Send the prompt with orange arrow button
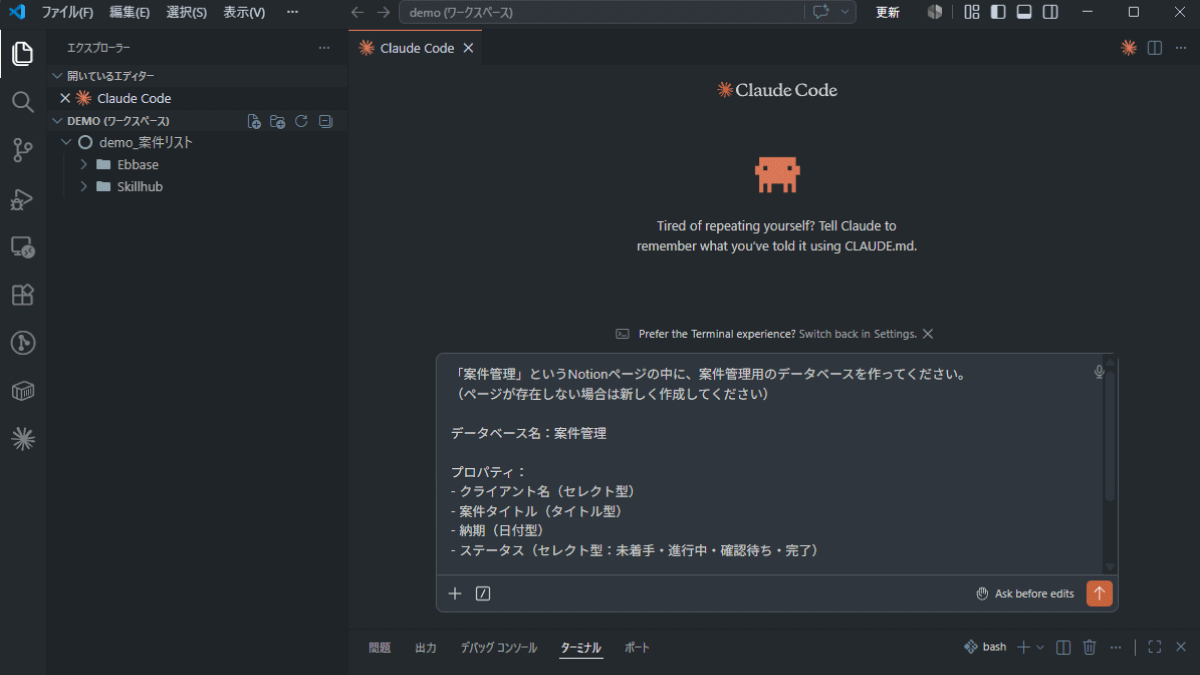 pyautogui.click(x=1099, y=593)
